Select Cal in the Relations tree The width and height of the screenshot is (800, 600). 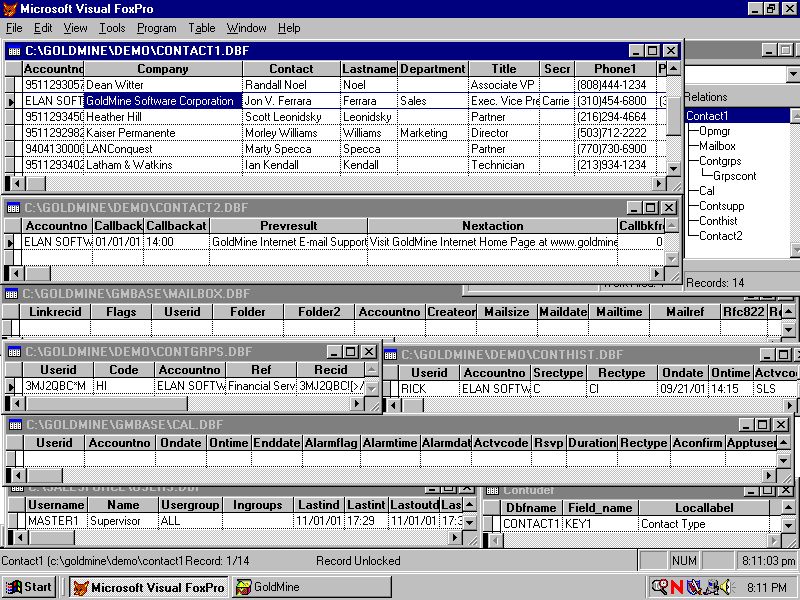coord(707,191)
